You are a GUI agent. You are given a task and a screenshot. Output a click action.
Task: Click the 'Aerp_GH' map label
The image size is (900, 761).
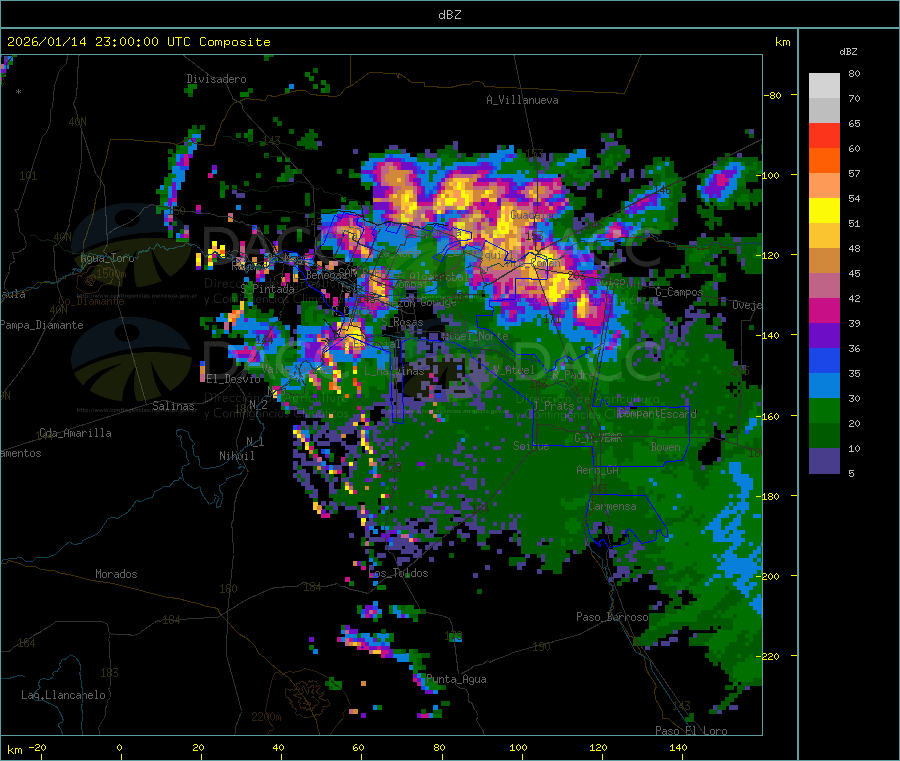(x=598, y=470)
